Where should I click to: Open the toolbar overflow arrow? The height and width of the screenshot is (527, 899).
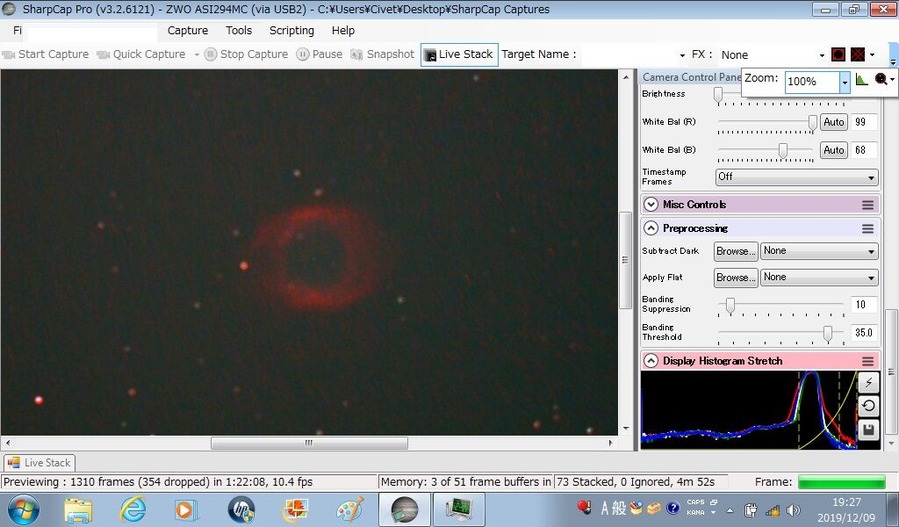point(893,60)
